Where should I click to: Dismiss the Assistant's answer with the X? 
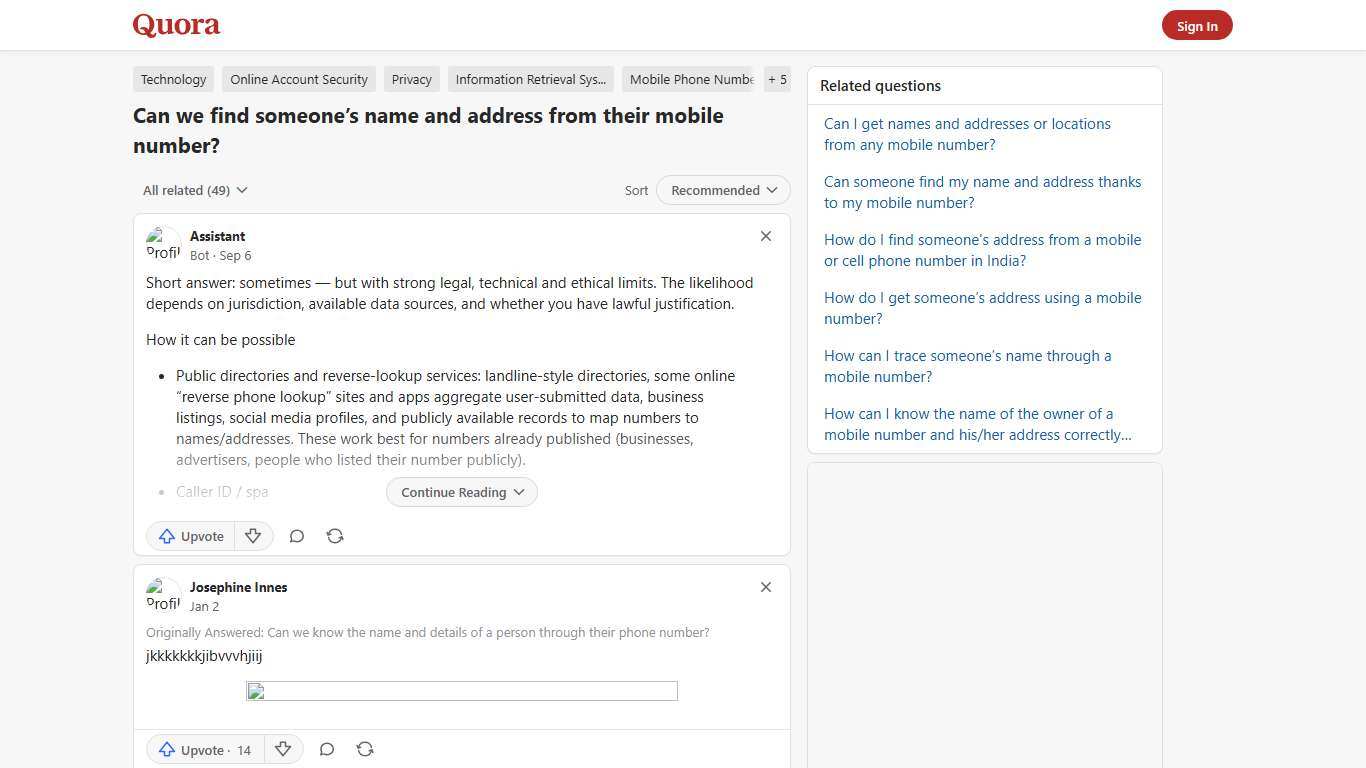point(765,236)
